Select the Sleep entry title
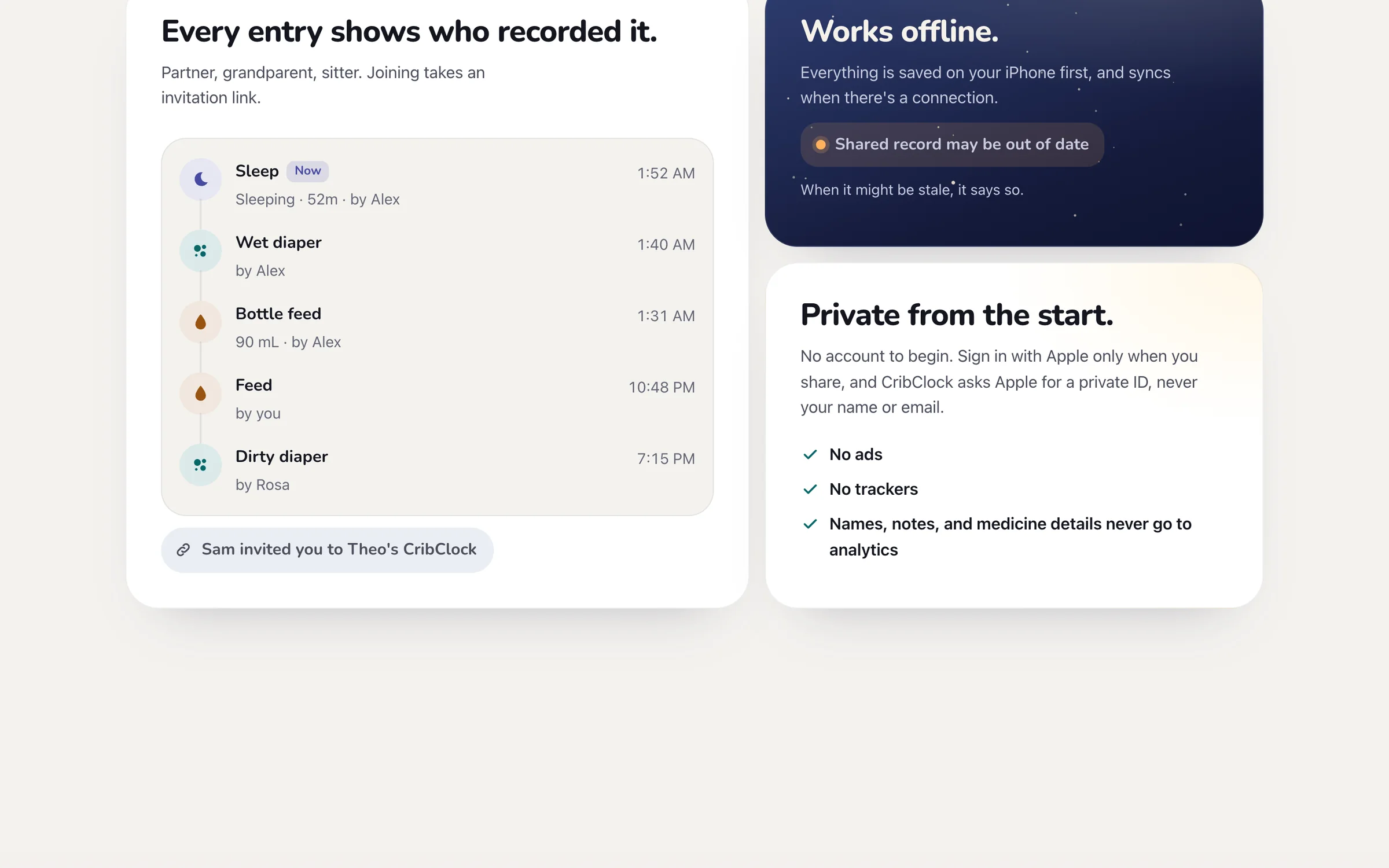This screenshot has height=868, width=1389. click(x=257, y=171)
